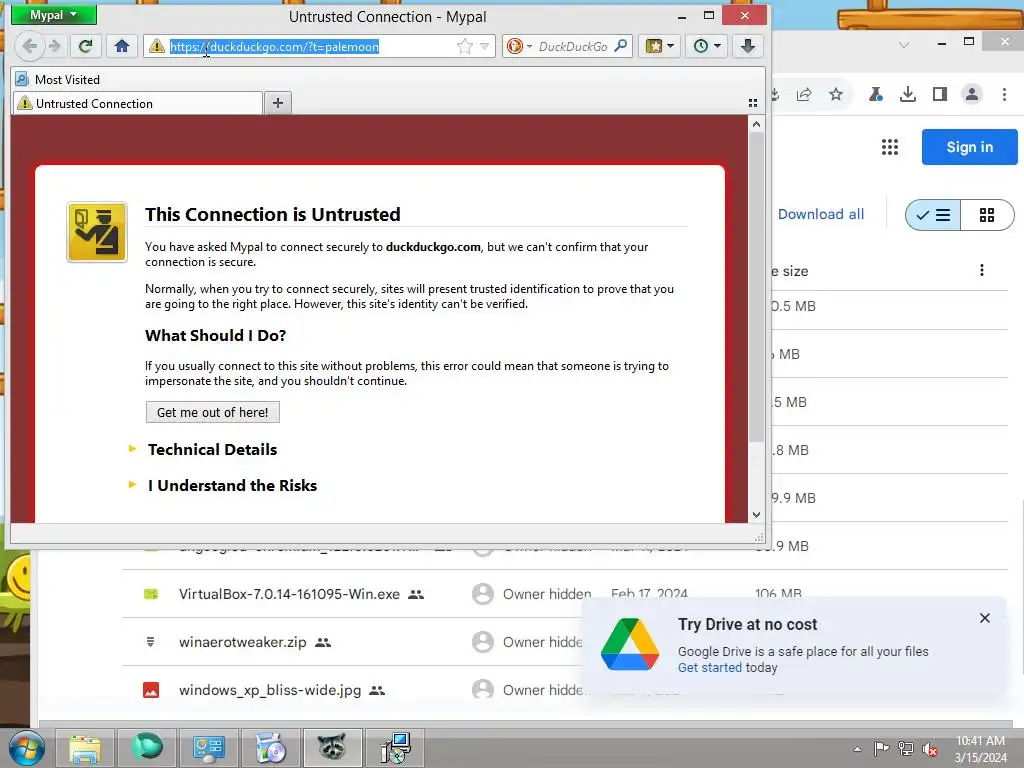The image size is (1024, 768).
Task: Open the disc installer taskbar icon
Action: 270,748
